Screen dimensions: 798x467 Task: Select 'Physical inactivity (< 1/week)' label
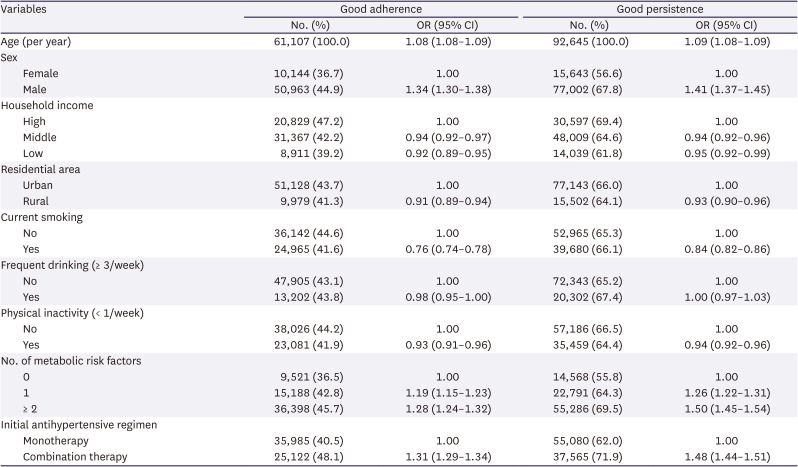pyautogui.click(x=72, y=313)
